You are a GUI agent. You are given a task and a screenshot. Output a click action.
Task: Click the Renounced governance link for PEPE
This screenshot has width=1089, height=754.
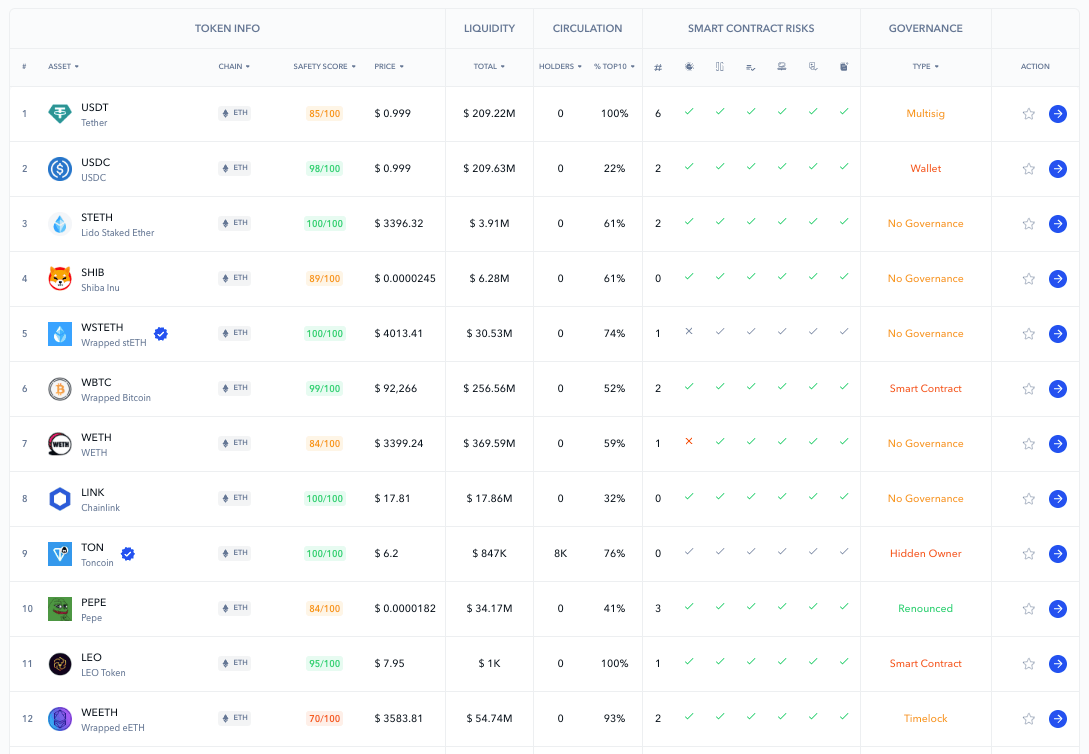click(x=926, y=609)
